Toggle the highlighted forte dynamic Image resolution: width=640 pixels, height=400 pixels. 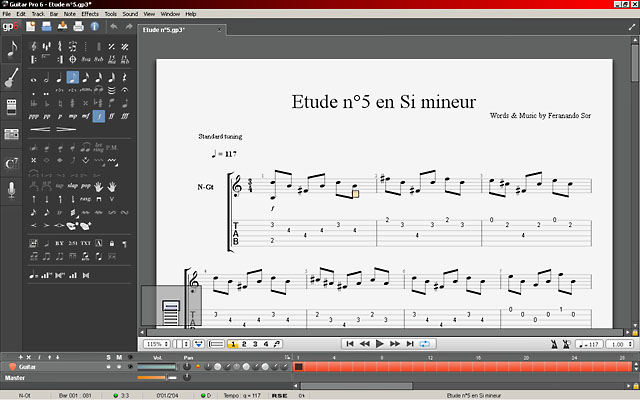click(x=99, y=116)
